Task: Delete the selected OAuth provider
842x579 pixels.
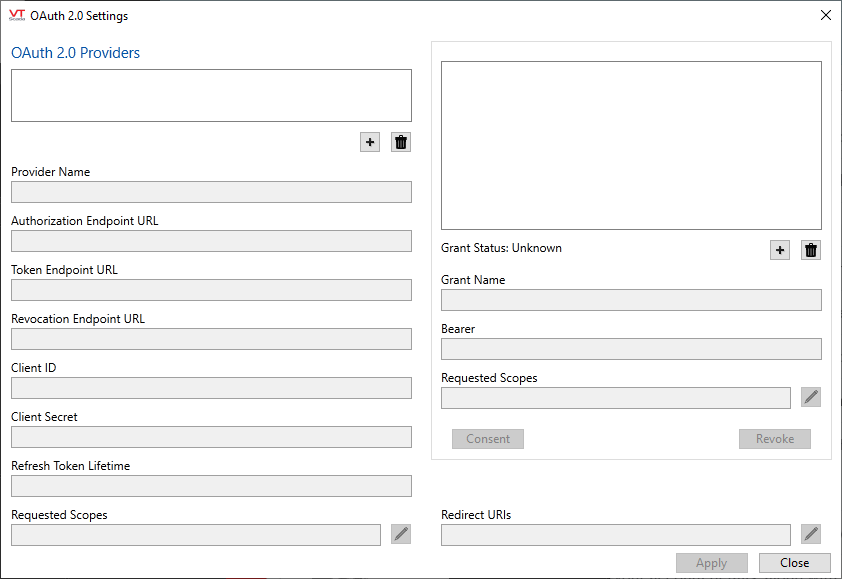Action: point(401,142)
